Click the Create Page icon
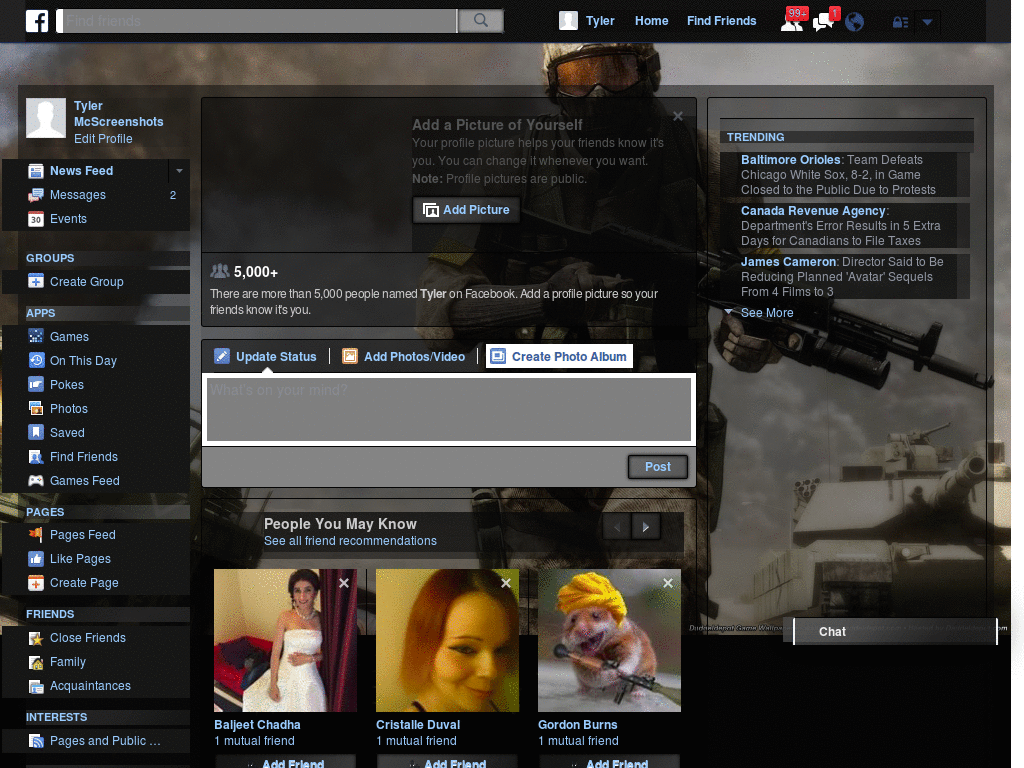This screenshot has height=768, width=1024. coord(36,583)
